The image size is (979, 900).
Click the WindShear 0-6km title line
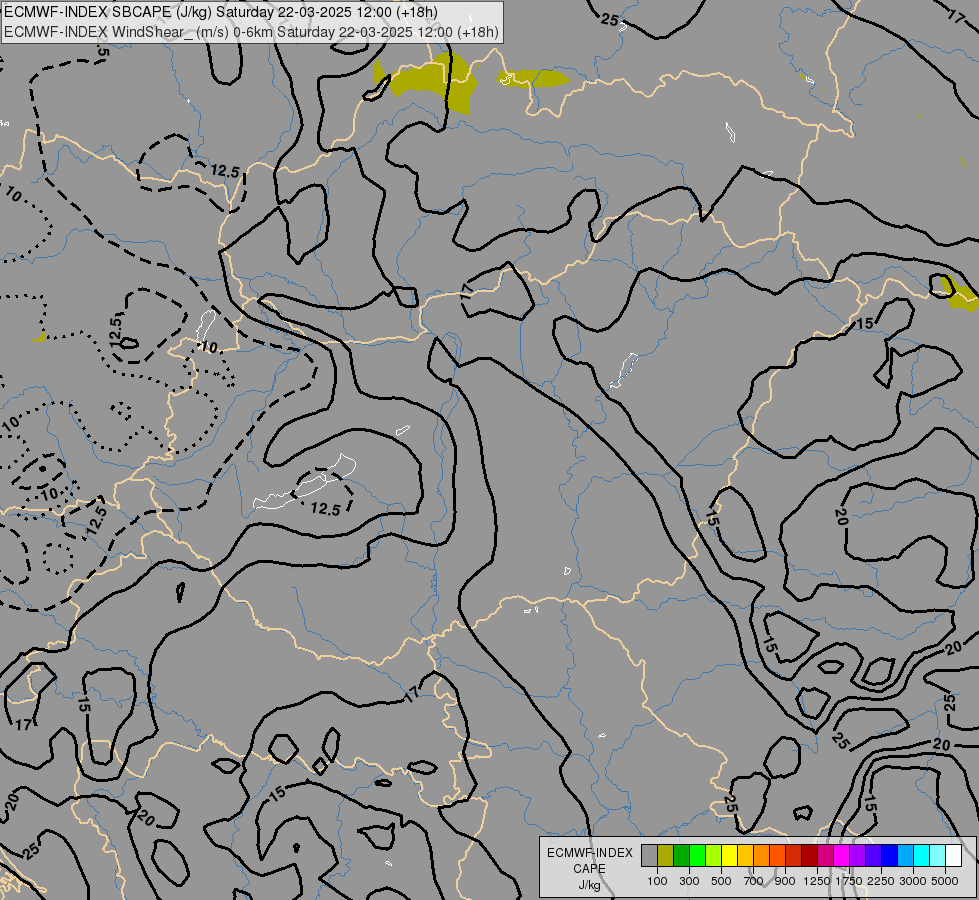(252, 32)
